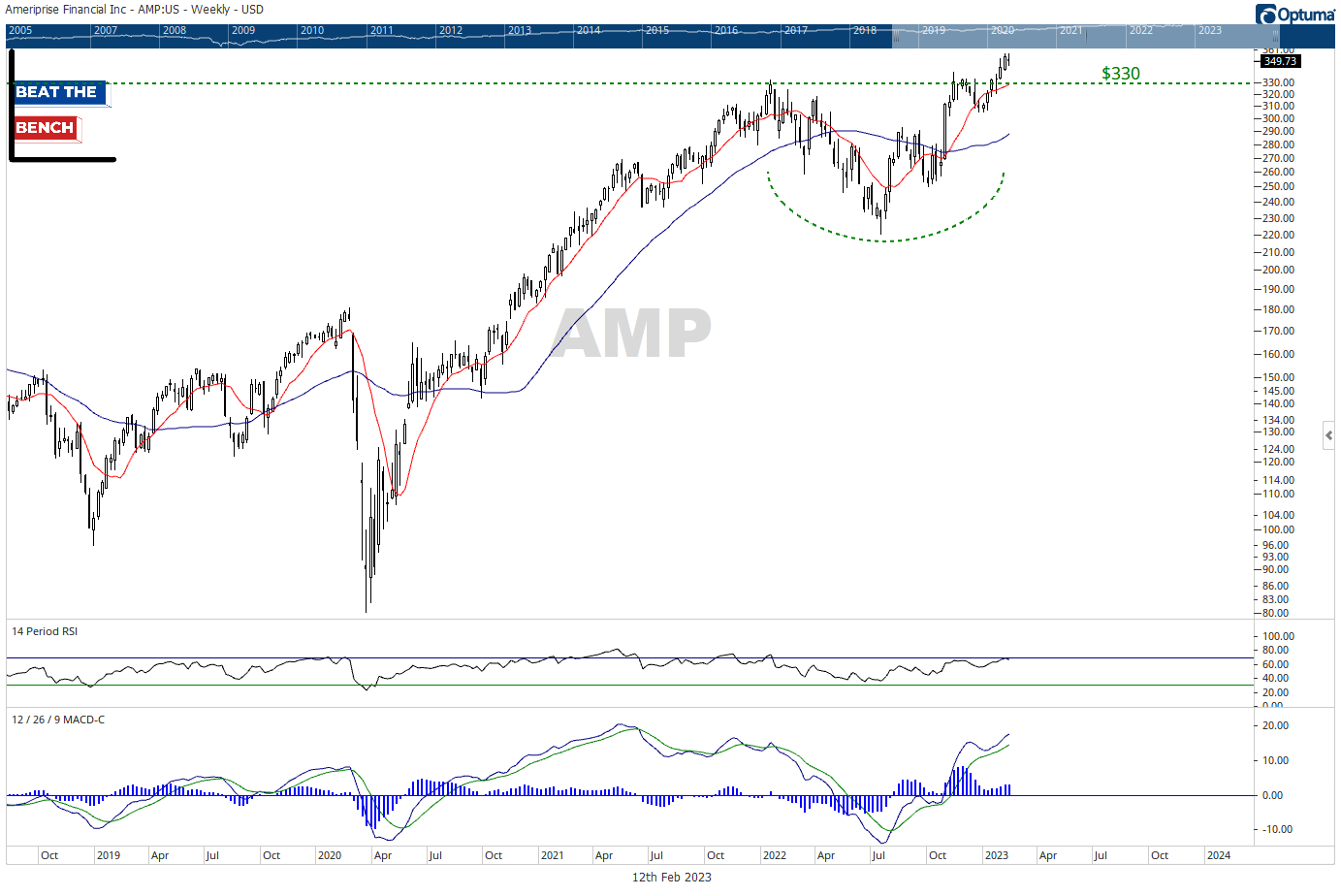Jump to 2014 in the top navigator
1341x896 pixels.
click(589, 30)
